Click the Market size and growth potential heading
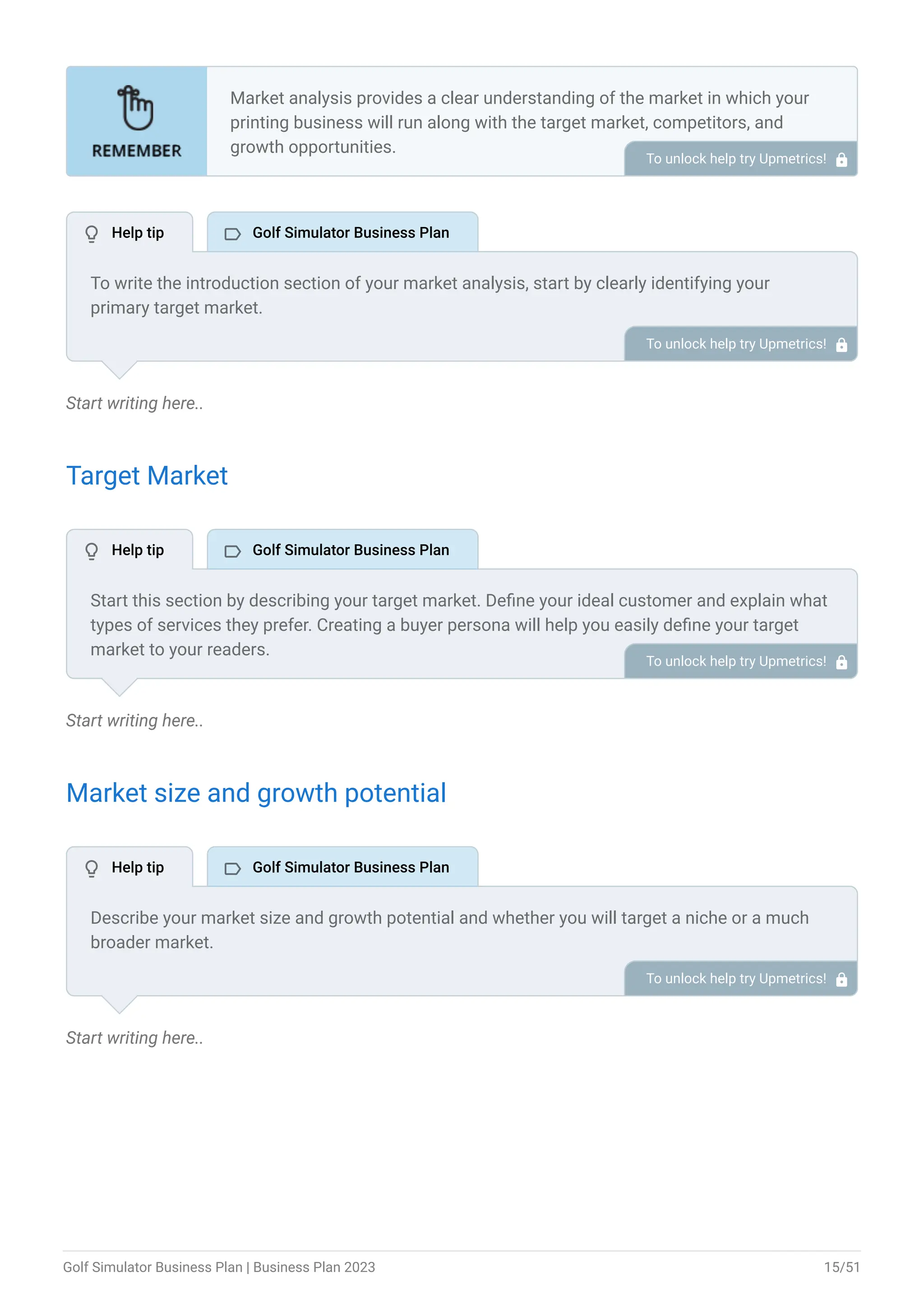 pos(256,793)
